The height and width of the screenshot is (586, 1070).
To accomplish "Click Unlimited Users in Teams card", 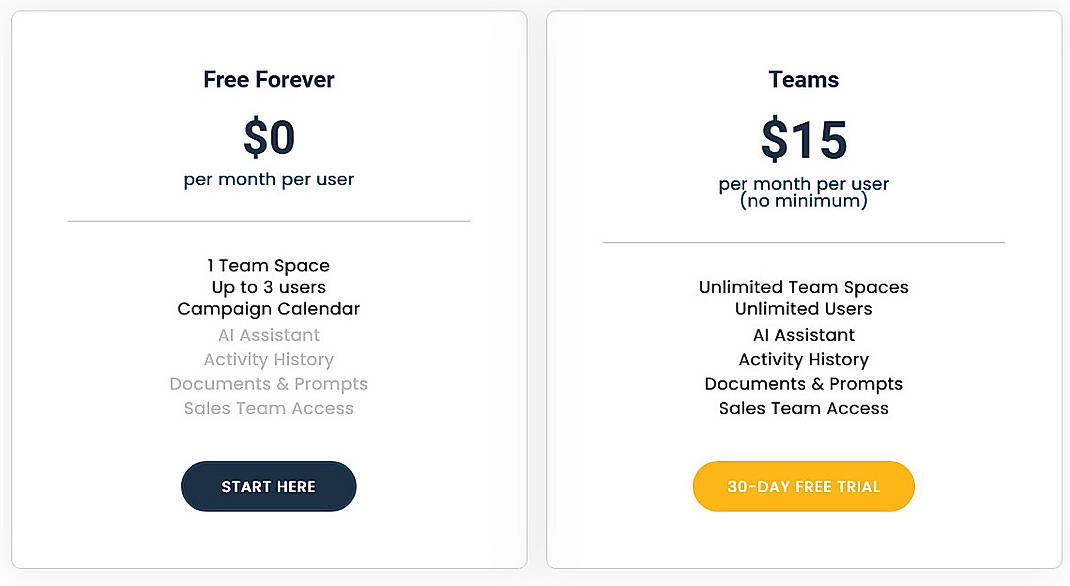I will pyautogui.click(x=803, y=311).
